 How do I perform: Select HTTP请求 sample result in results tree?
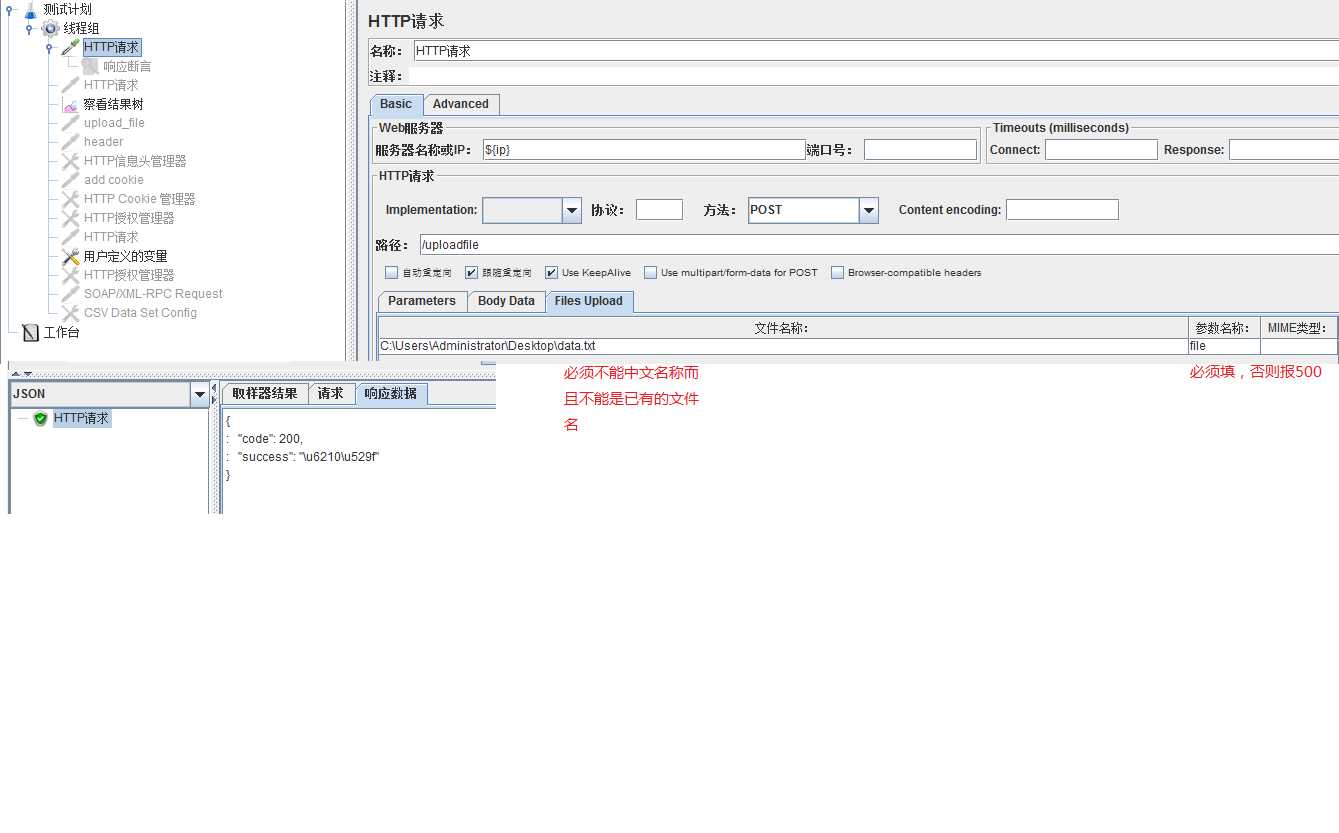point(81,419)
